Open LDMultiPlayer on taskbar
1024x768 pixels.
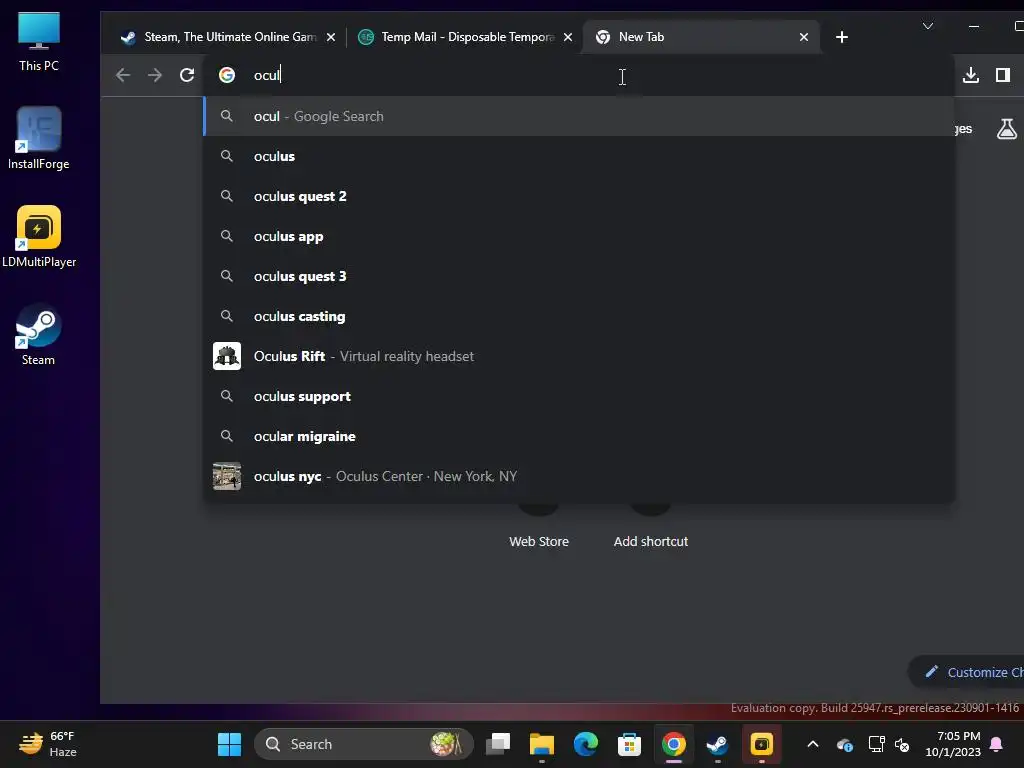[761, 744]
